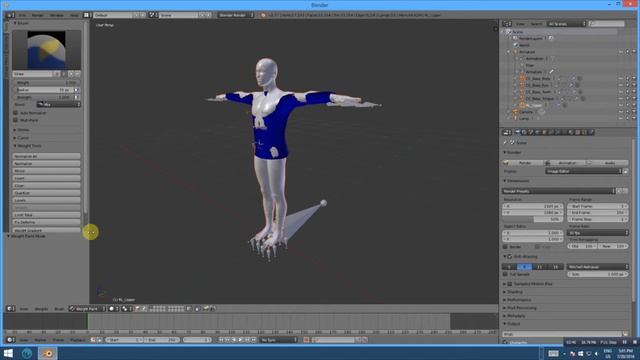Open the Window menu
Viewport: 640px width, 360px height.
pyautogui.click(x=57, y=15)
